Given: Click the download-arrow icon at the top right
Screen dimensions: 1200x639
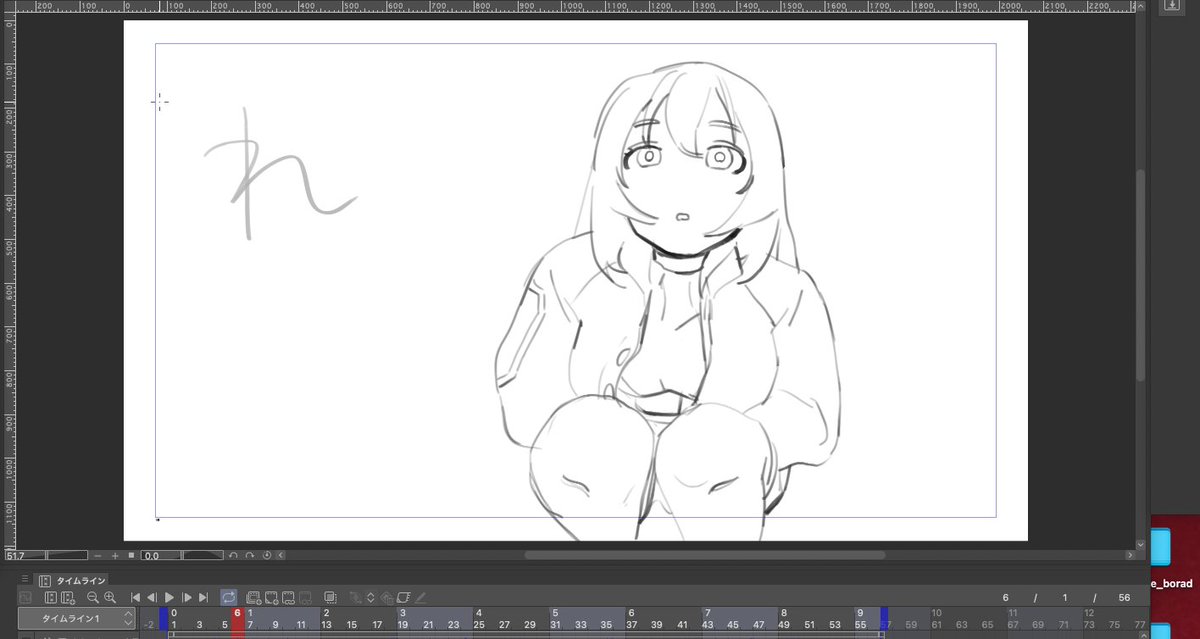Looking at the screenshot, I should 1171,5.
